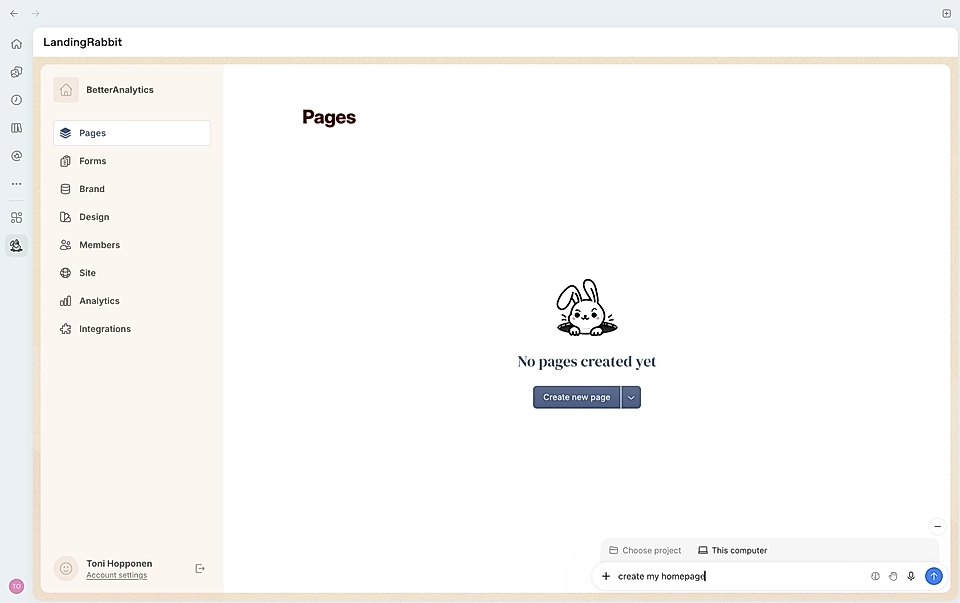Screen dimensions: 960x603
Task: Click the BetterAnalytics house icon
Action: click(66, 90)
